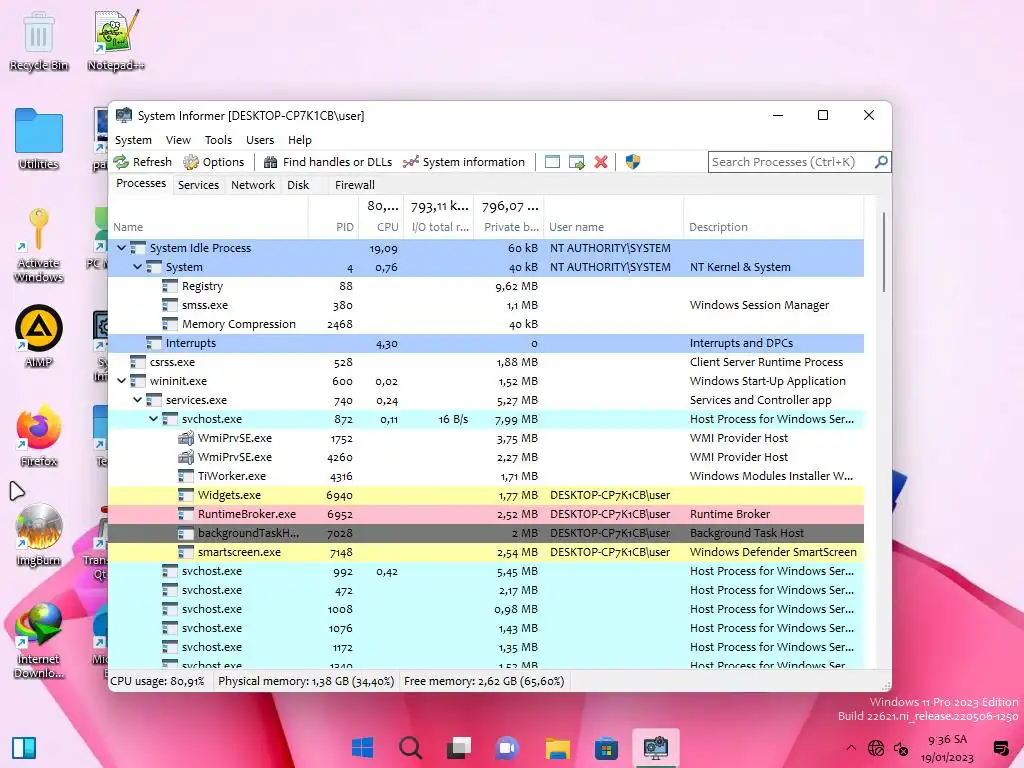Screen dimensions: 1024x768
Task: Open the Users menu
Action: click(260, 140)
